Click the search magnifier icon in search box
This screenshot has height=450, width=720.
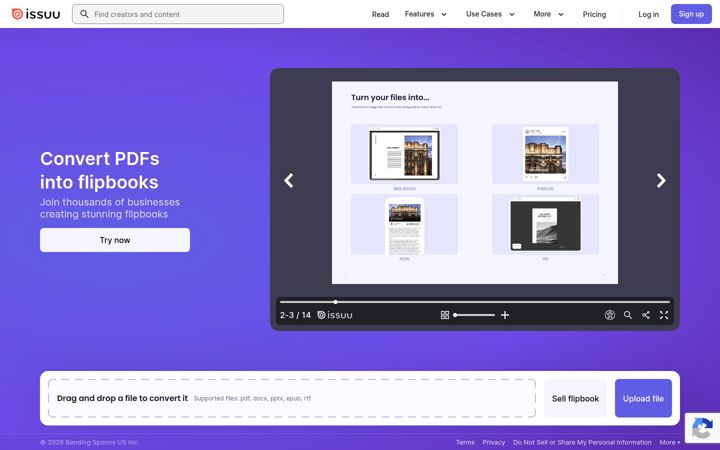pyautogui.click(x=84, y=14)
